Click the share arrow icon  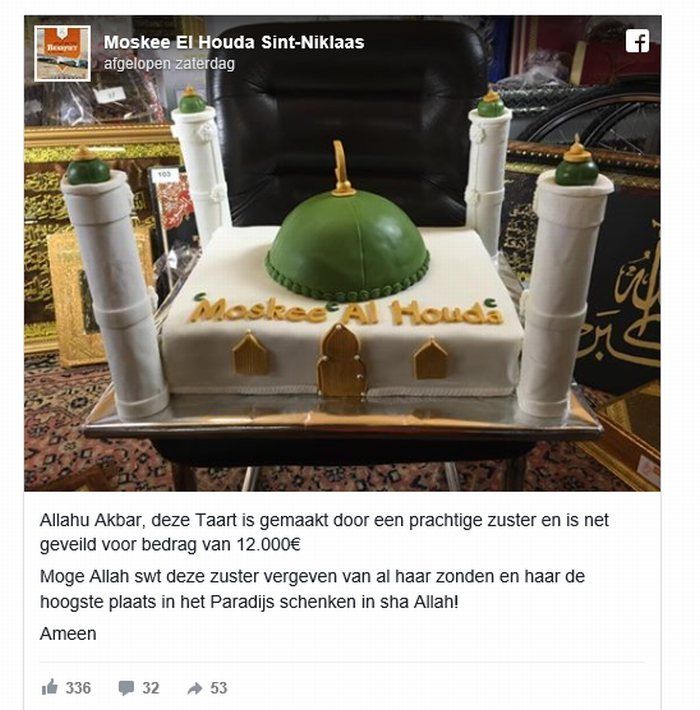click(195, 688)
